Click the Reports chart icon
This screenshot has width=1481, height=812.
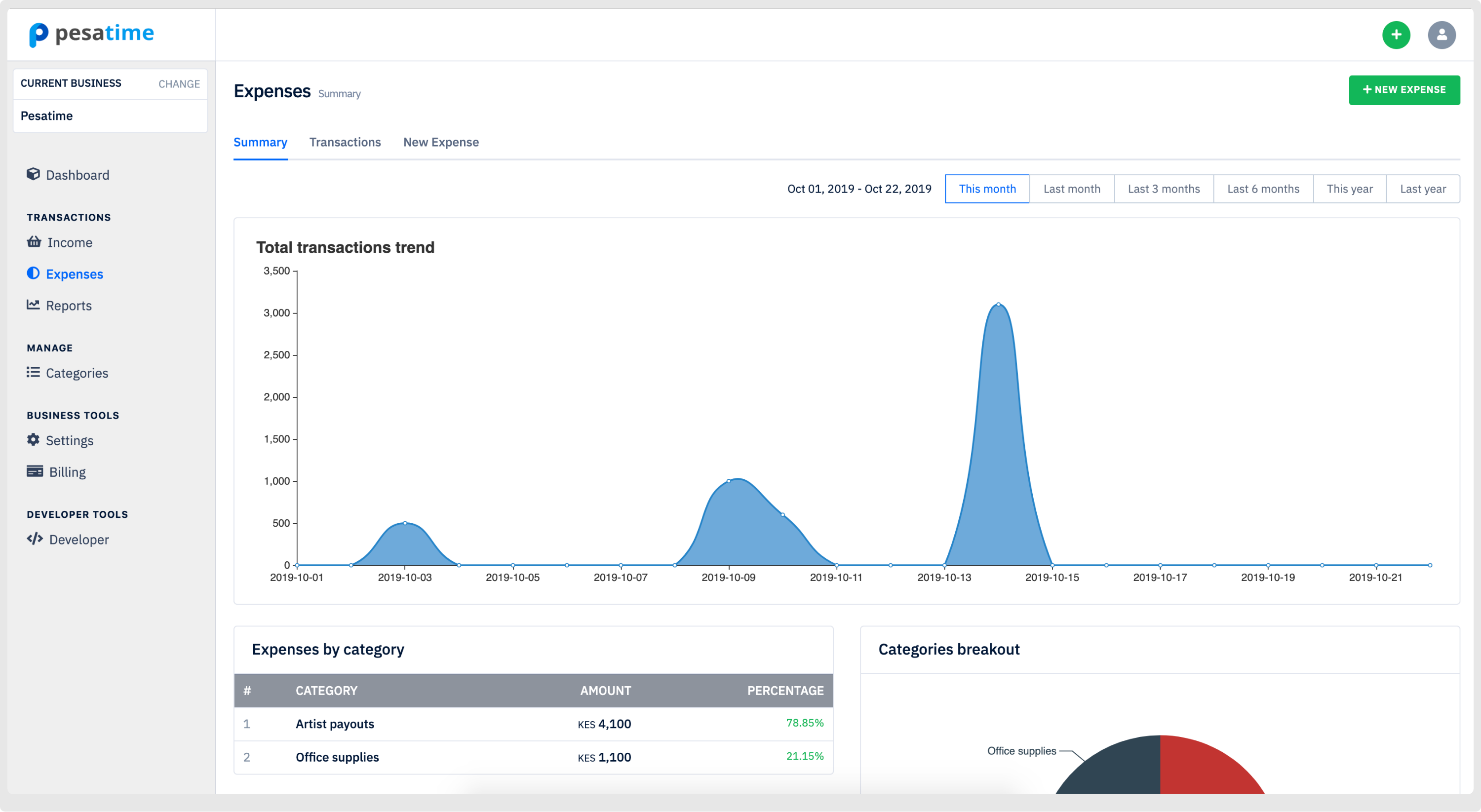pyautogui.click(x=34, y=305)
